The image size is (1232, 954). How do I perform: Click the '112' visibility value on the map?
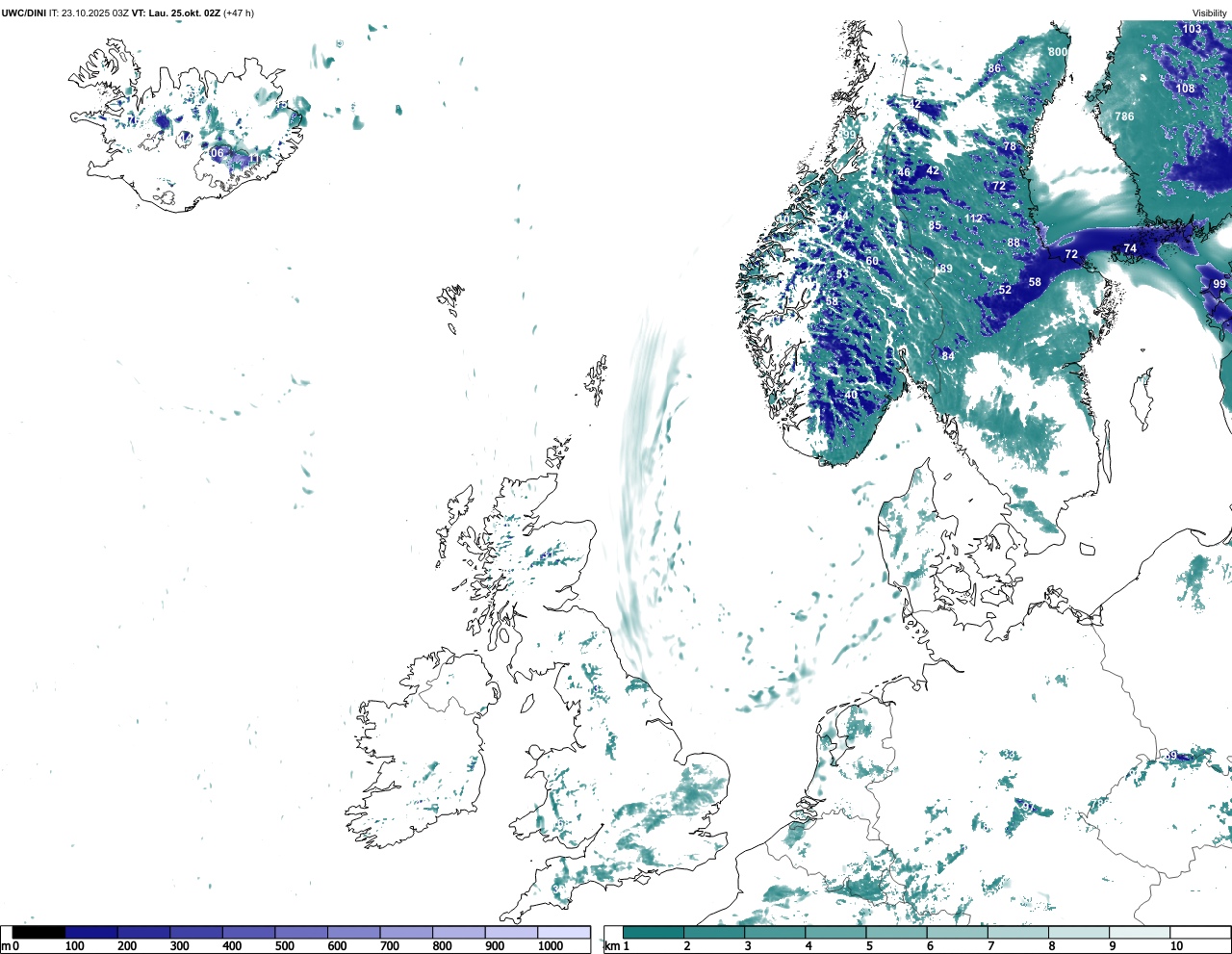click(974, 219)
